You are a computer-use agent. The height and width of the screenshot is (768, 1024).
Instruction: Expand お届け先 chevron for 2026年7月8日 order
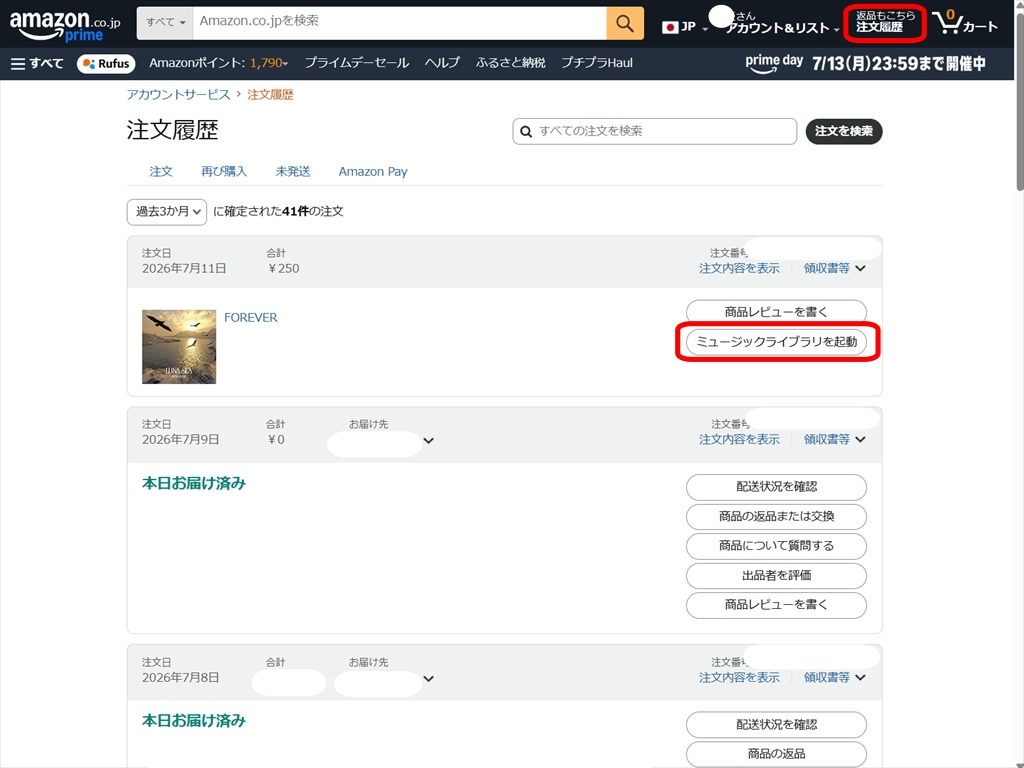[428, 679]
